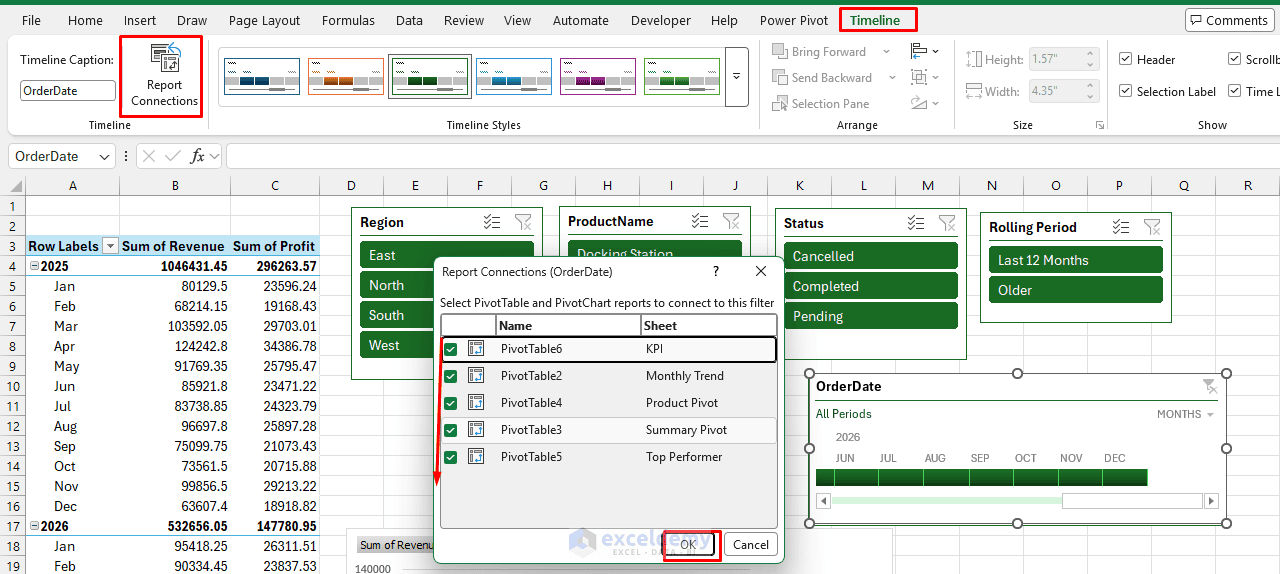This screenshot has width=1280, height=574.
Task: Click the Timeline Caption input field
Action: coord(68,90)
